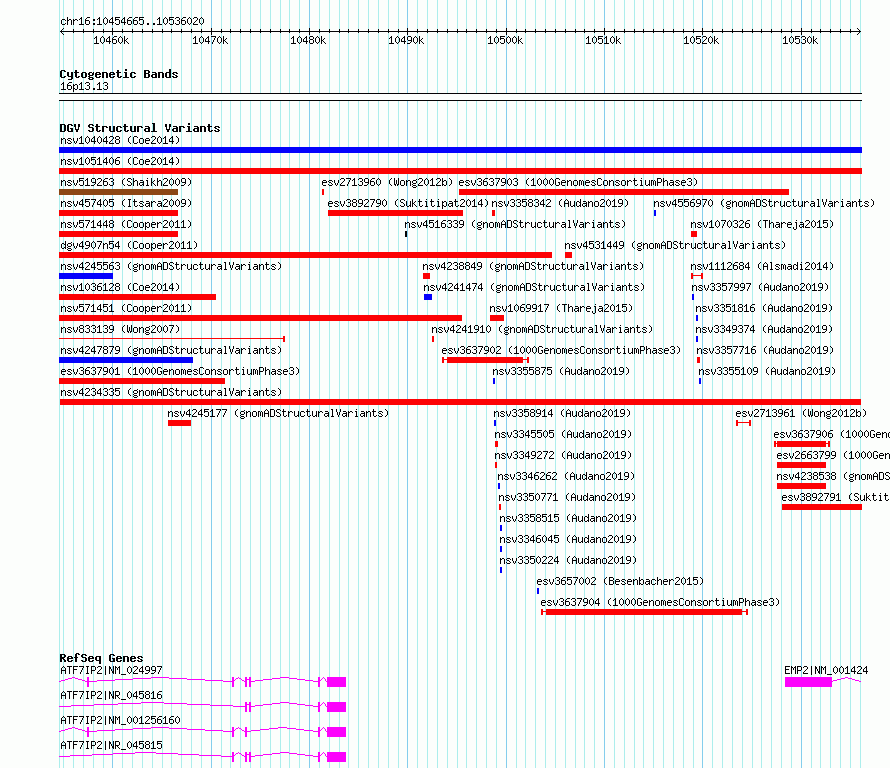890x768 pixels.
Task: Click the nsv1040428 (Coe2014) variant label
Action: (120, 140)
